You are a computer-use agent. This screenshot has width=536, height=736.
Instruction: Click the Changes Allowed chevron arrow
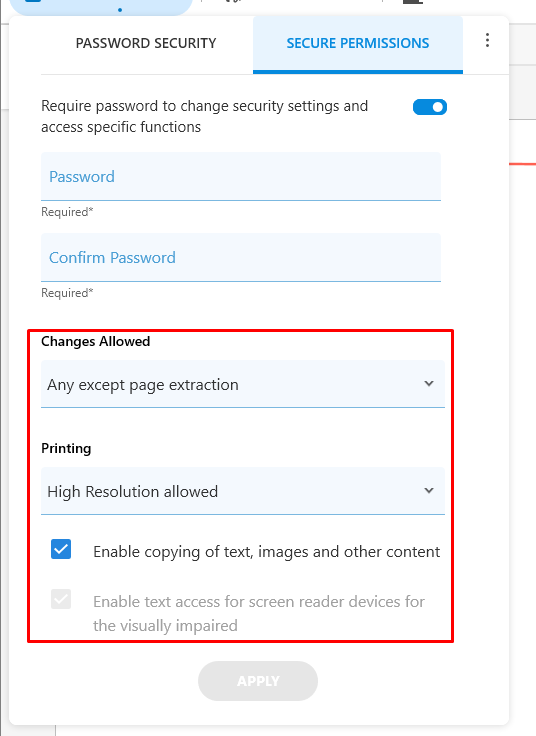[429, 383]
